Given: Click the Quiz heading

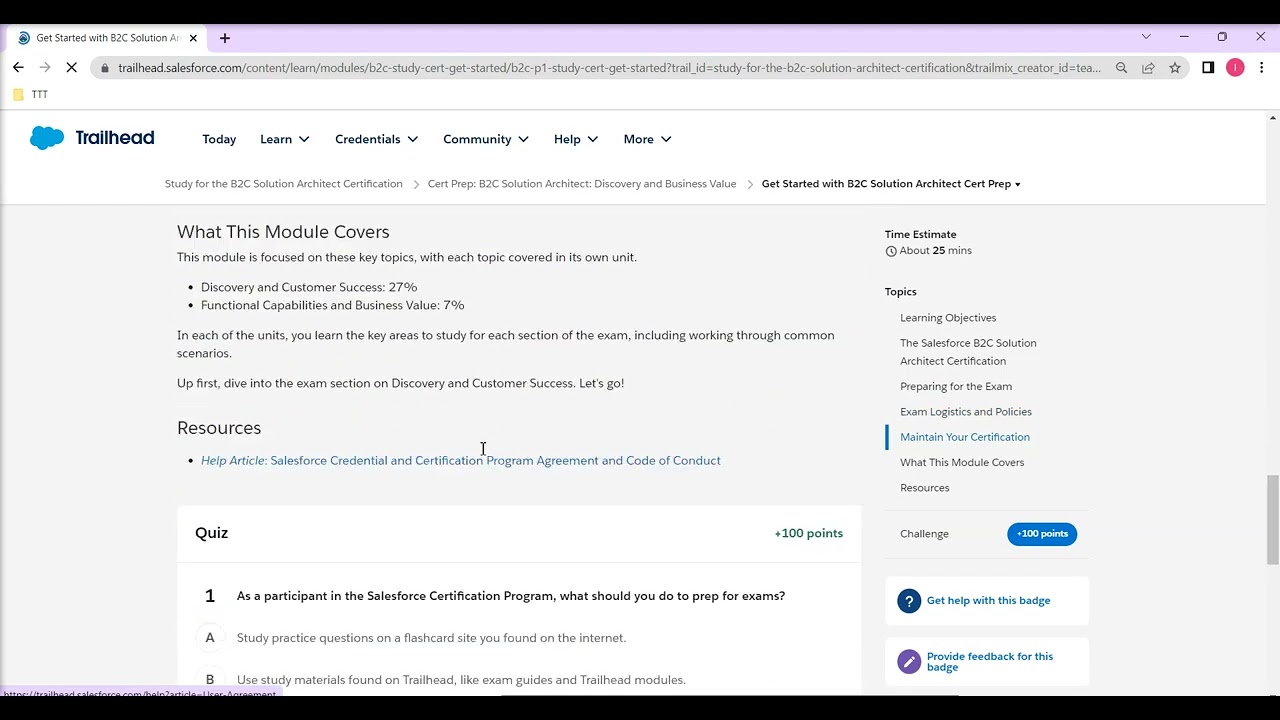Looking at the screenshot, I should (212, 533).
